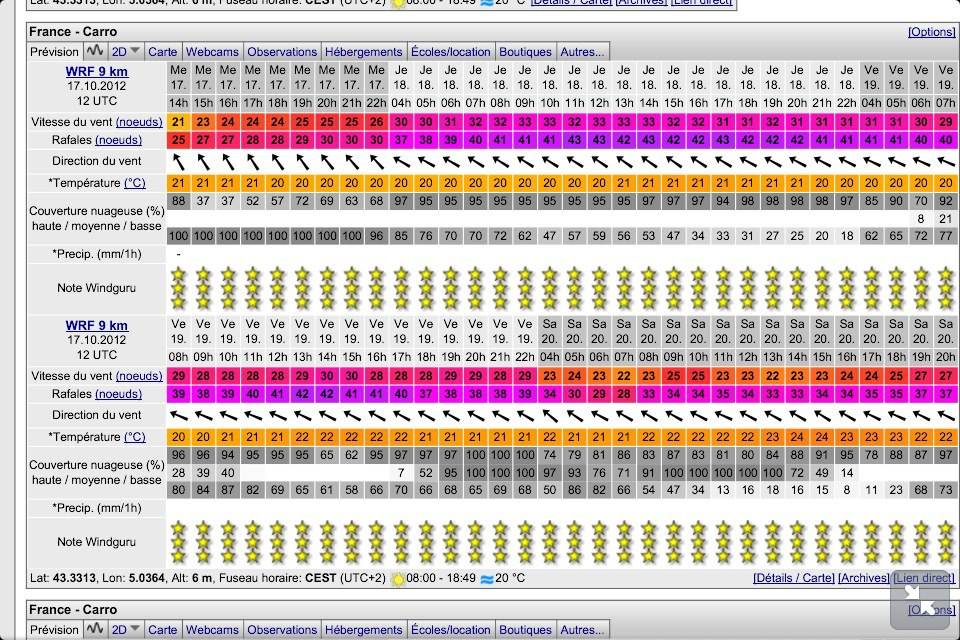The width and height of the screenshot is (960, 640).
Task: Click the star rating under Me 17 14h column
Action: [x=178, y=288]
